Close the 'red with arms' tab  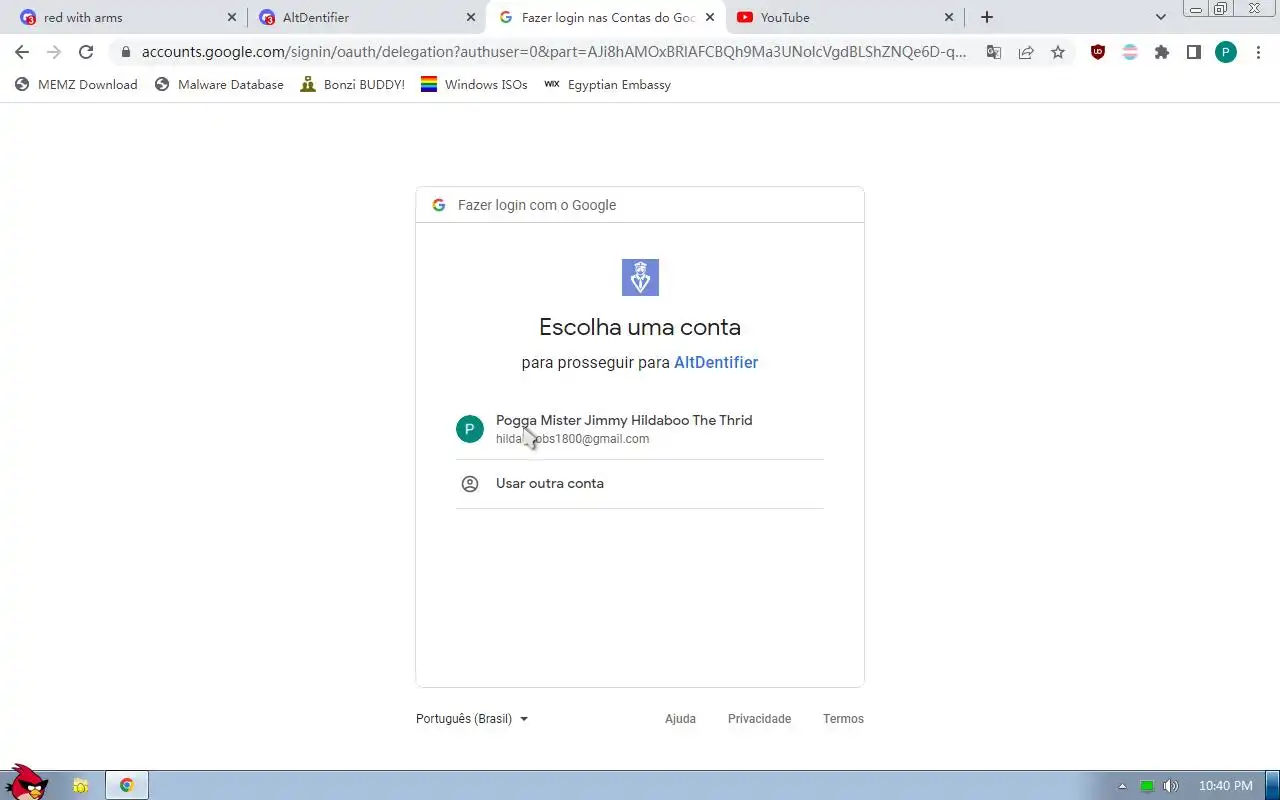pyautogui.click(x=232, y=17)
